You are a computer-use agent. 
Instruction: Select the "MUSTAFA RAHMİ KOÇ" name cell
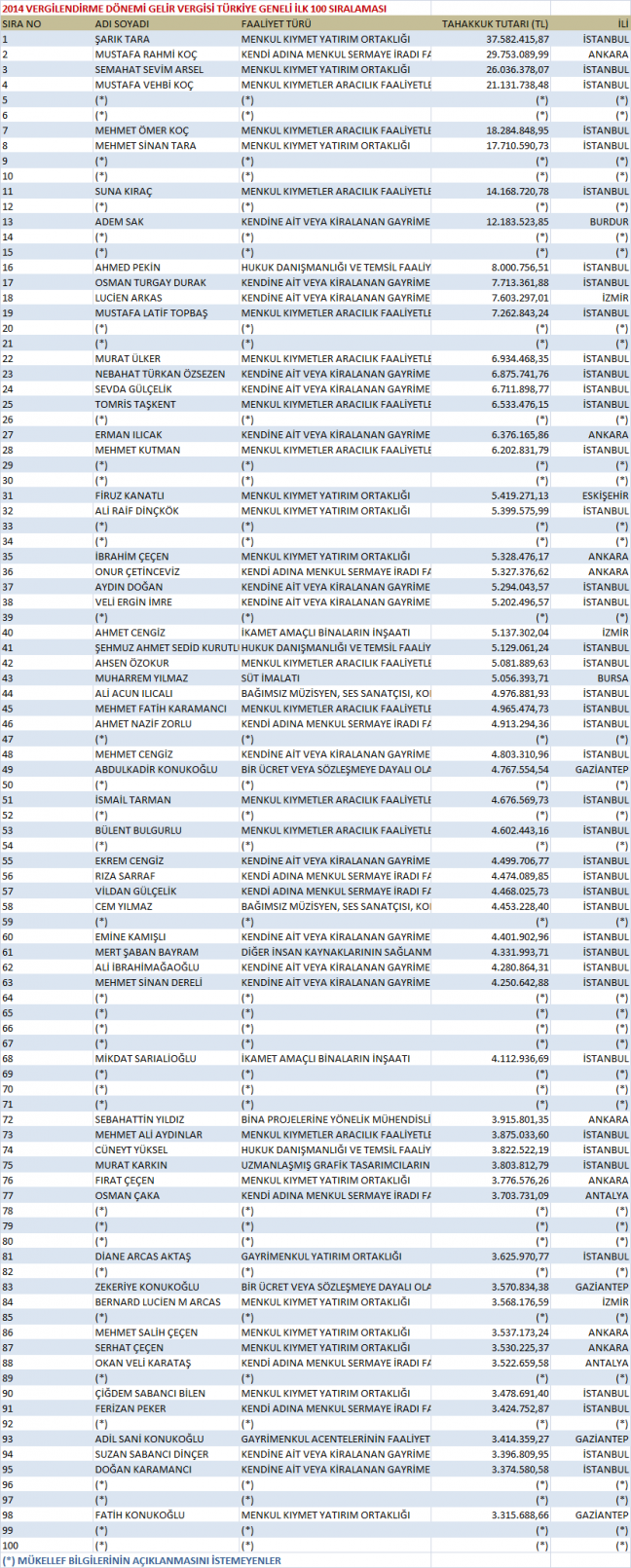tap(145, 55)
